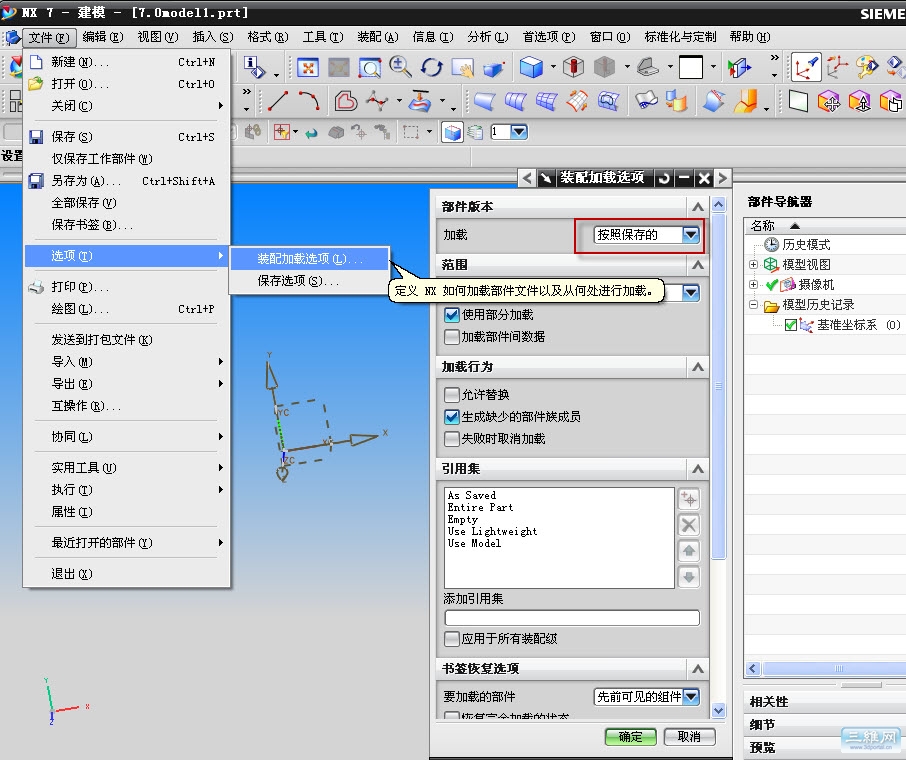
Task: Collapse the 范围 section
Action: point(698,265)
